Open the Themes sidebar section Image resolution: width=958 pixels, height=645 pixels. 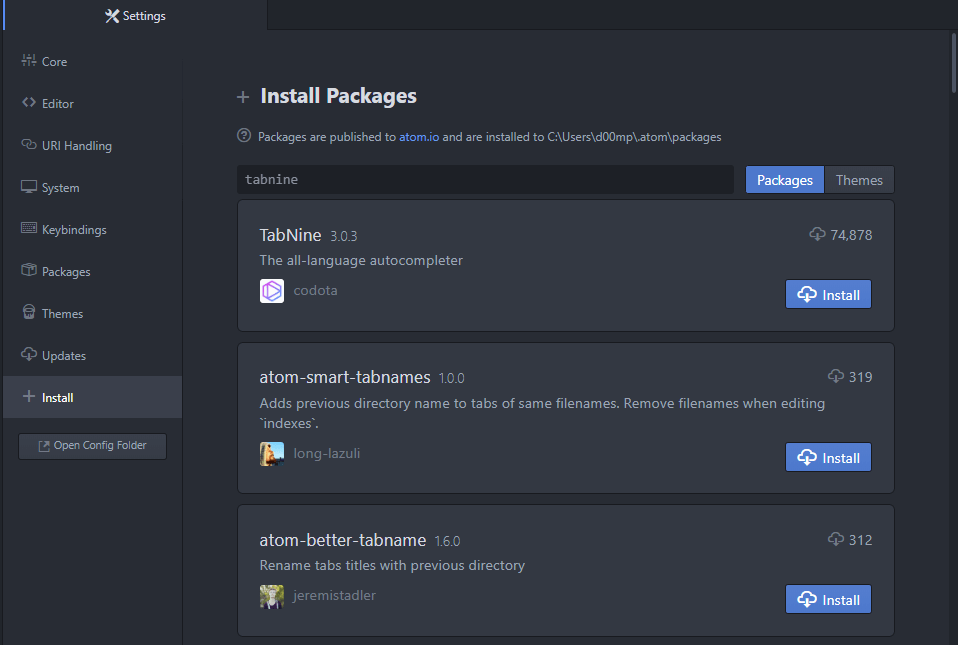tap(62, 314)
